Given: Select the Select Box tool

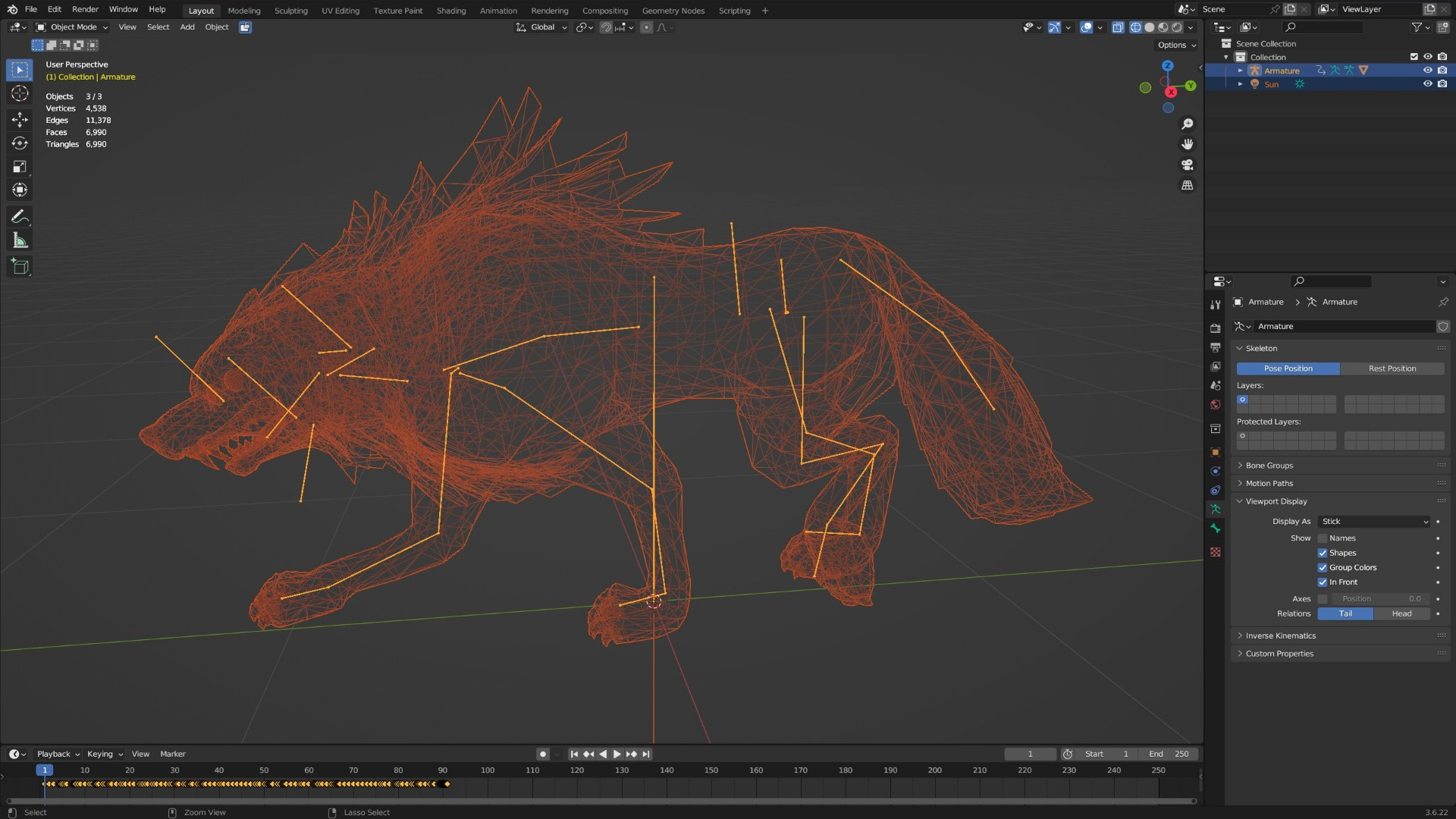Looking at the screenshot, I should click(20, 70).
